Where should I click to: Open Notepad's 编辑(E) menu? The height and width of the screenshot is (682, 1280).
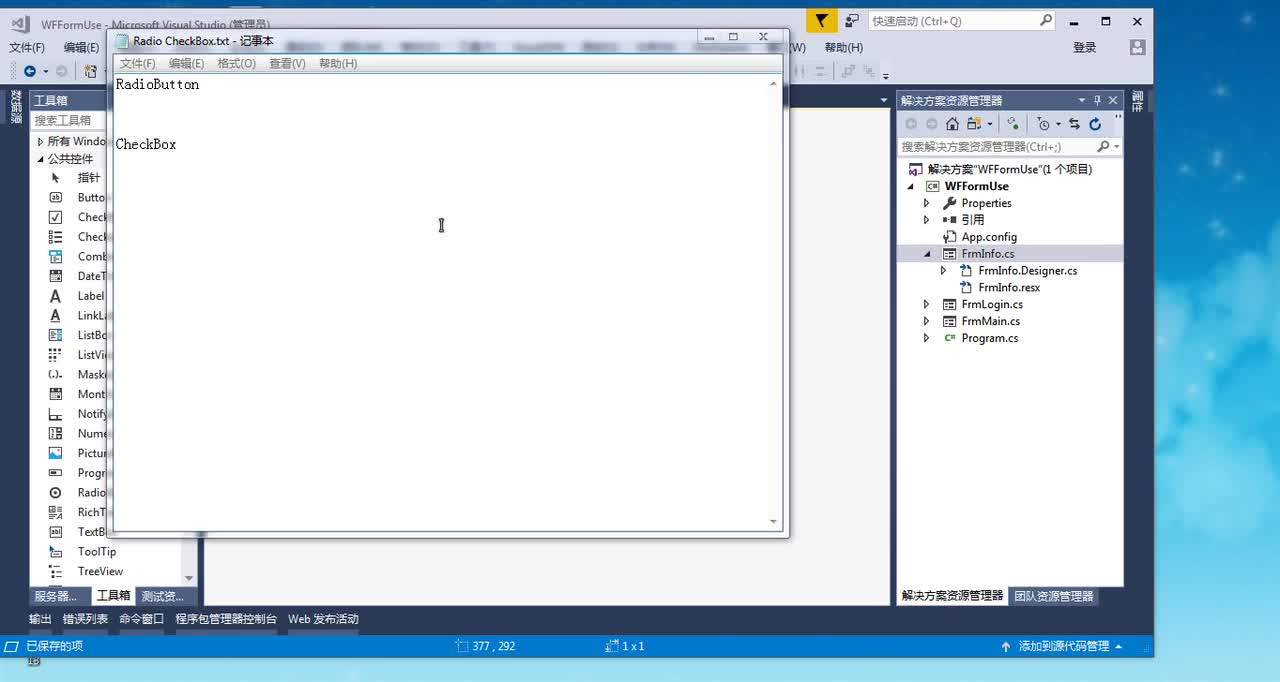pyautogui.click(x=186, y=63)
